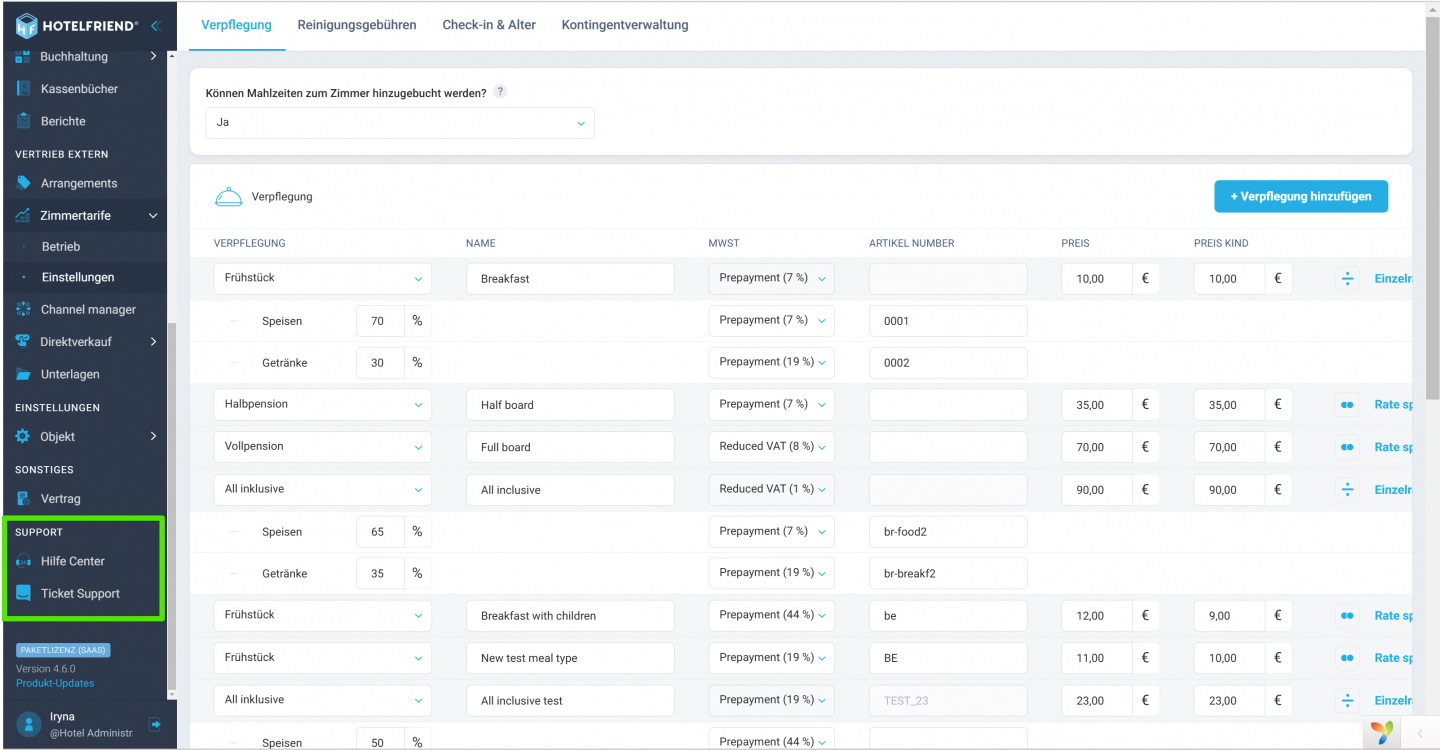Click the logout icon next to Iryna

(155, 724)
